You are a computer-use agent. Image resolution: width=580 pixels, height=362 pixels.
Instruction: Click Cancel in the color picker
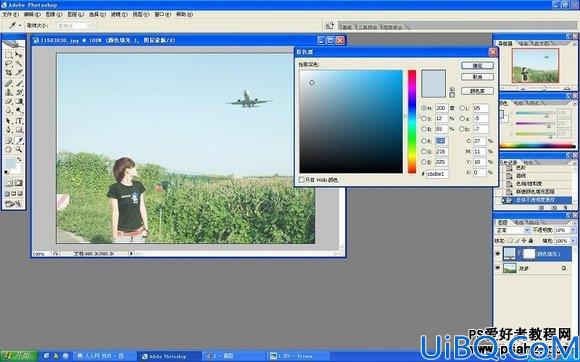pyautogui.click(x=477, y=77)
